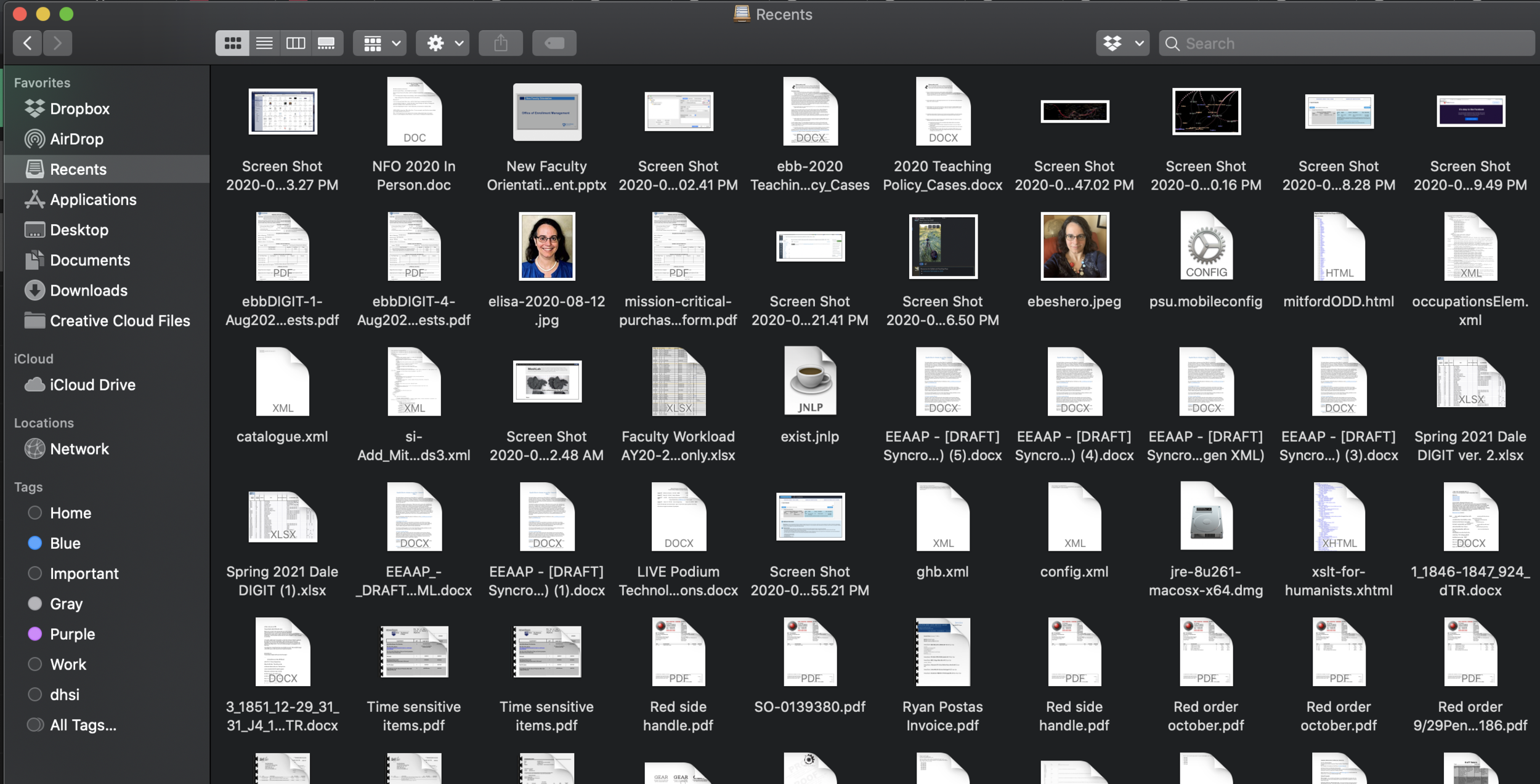Expand the Dropbox toolbar dropdown
This screenshot has height=784, width=1540.
tap(1122, 43)
